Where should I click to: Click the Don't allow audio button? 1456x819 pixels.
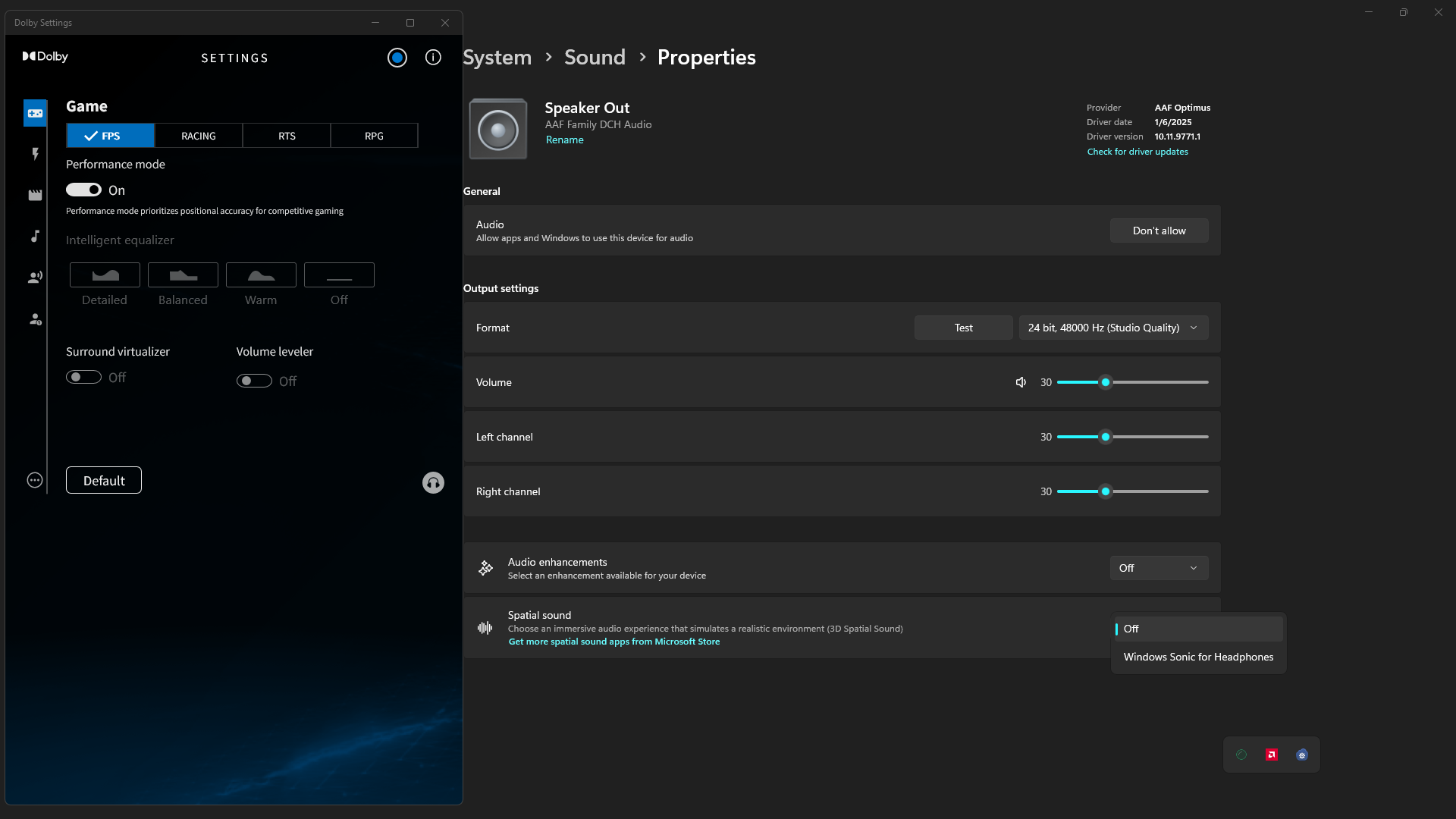coord(1159,231)
